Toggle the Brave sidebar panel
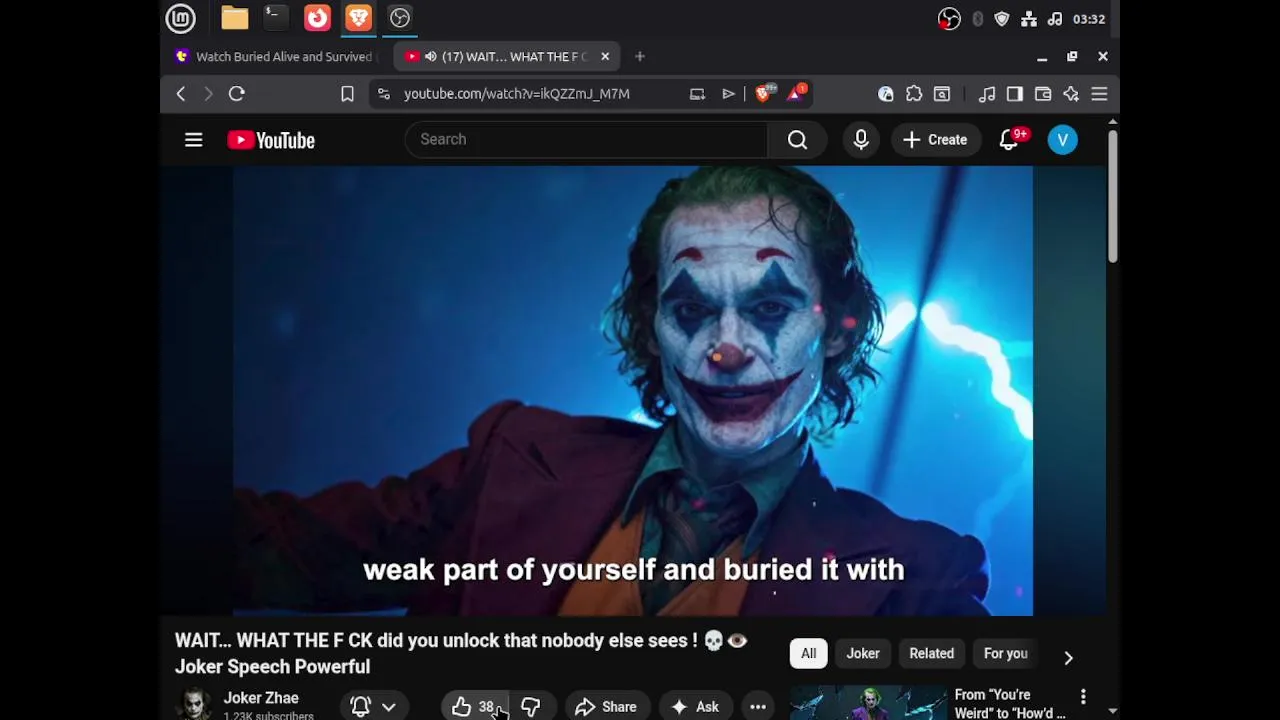Viewport: 1280px width, 720px height. 1015,93
